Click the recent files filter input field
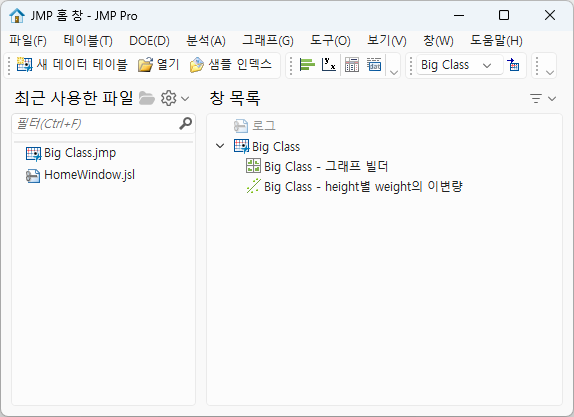Viewport: 574px width, 417px height. [96, 123]
